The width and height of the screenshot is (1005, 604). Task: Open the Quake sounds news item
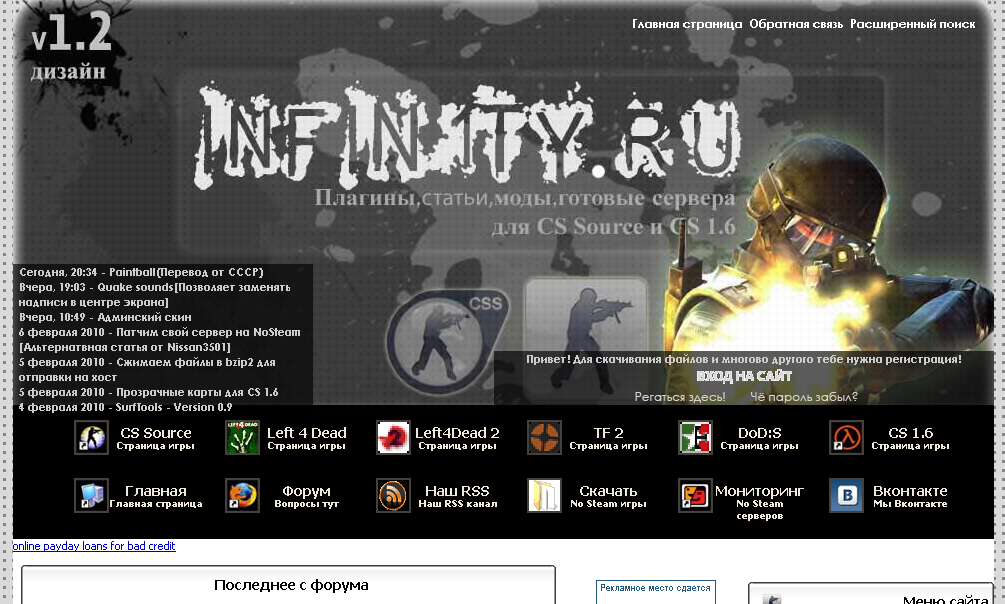(x=154, y=294)
